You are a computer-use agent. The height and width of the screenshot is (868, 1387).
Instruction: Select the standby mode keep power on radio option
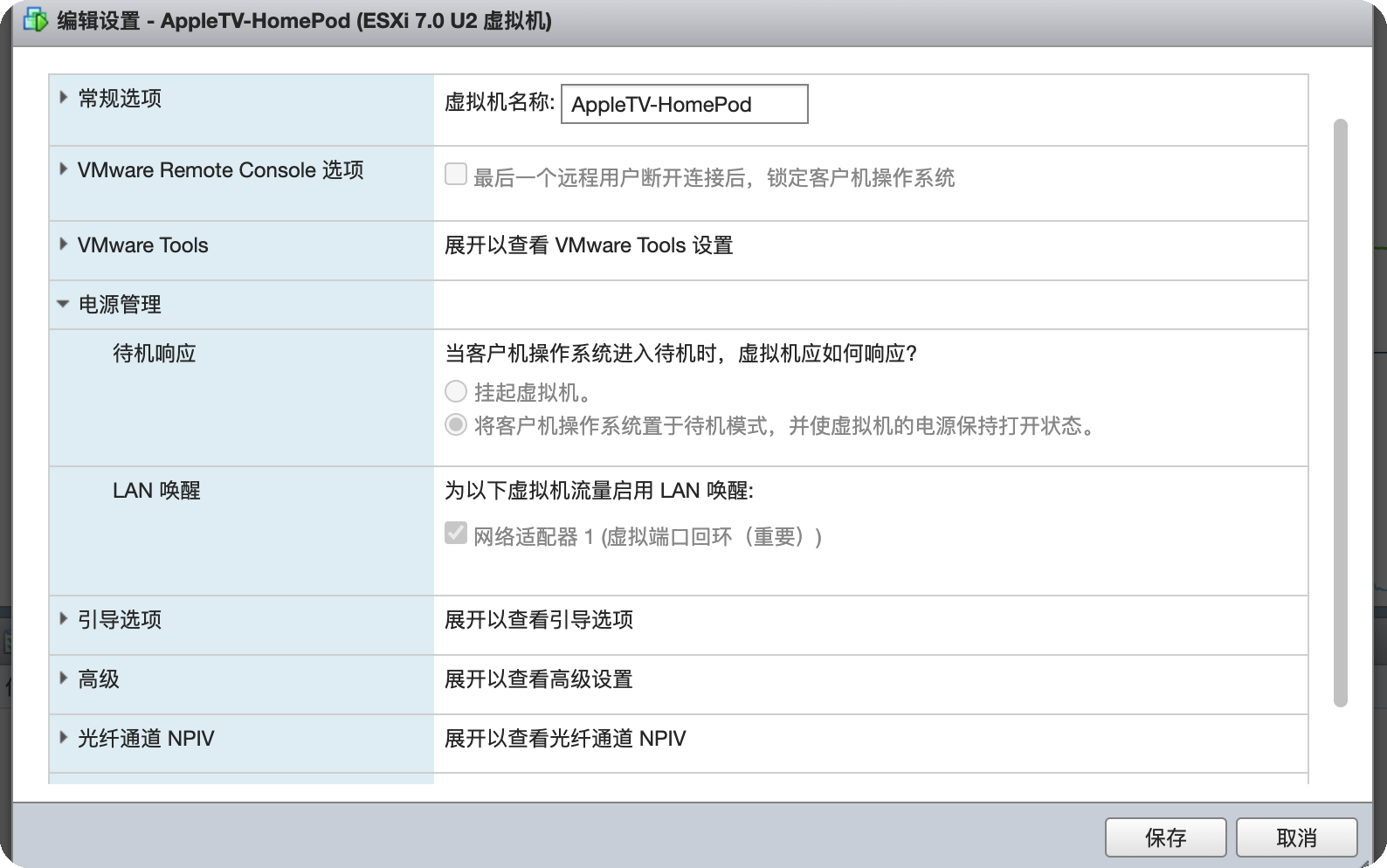456,425
